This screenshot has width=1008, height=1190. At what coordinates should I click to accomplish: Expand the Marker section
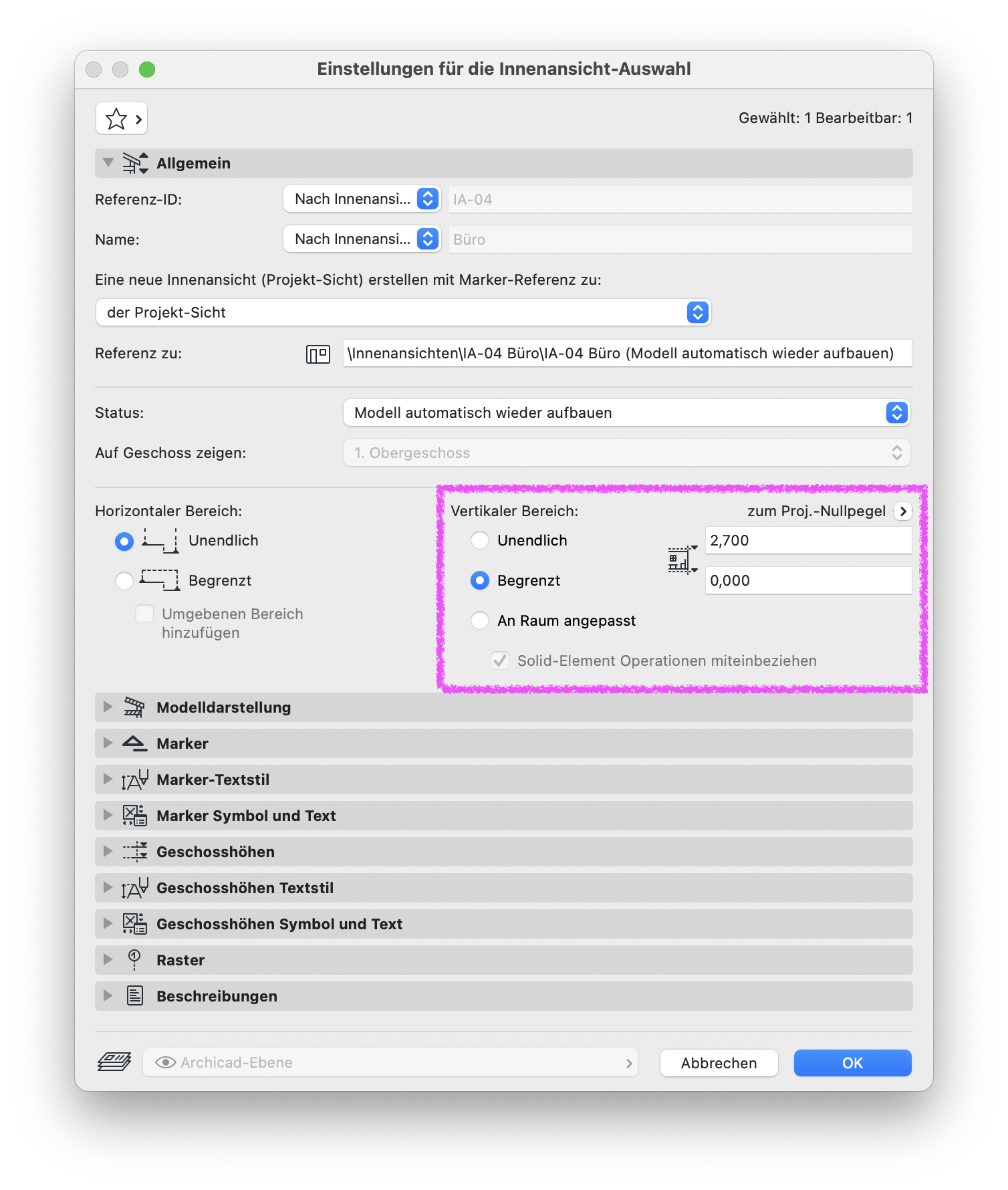pyautogui.click(x=108, y=743)
